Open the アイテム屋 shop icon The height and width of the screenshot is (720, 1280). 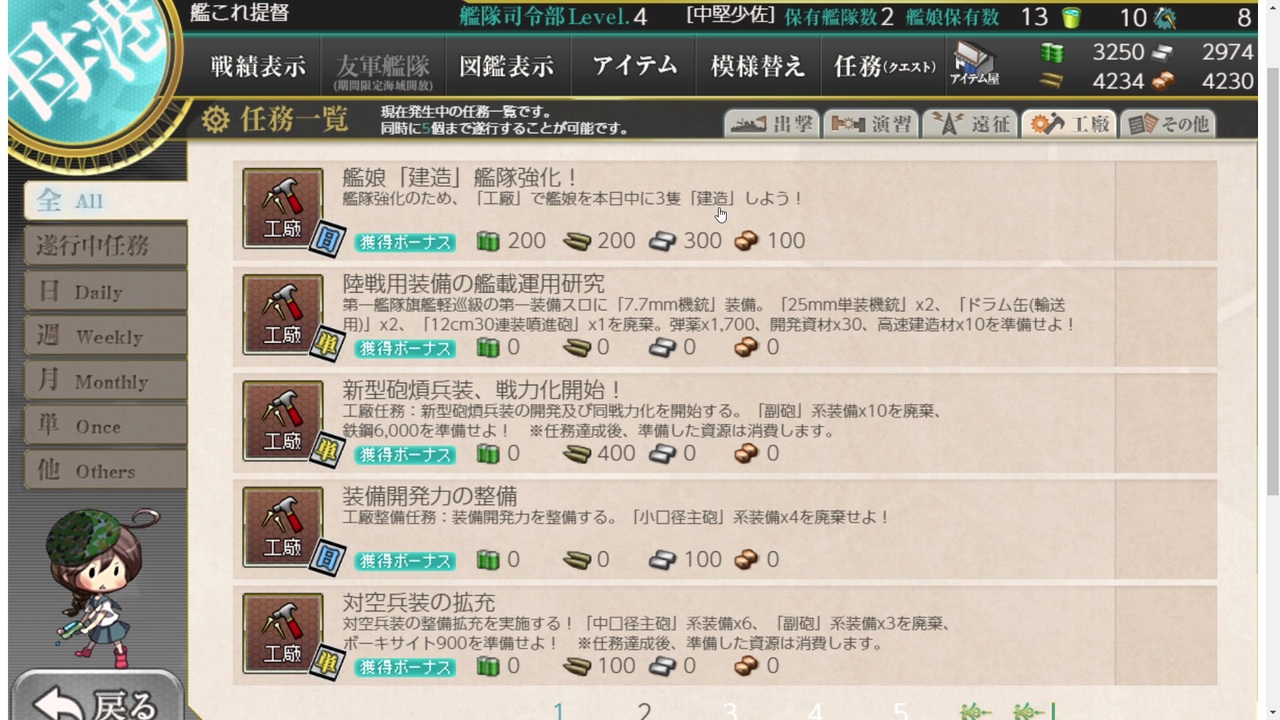pos(974,64)
